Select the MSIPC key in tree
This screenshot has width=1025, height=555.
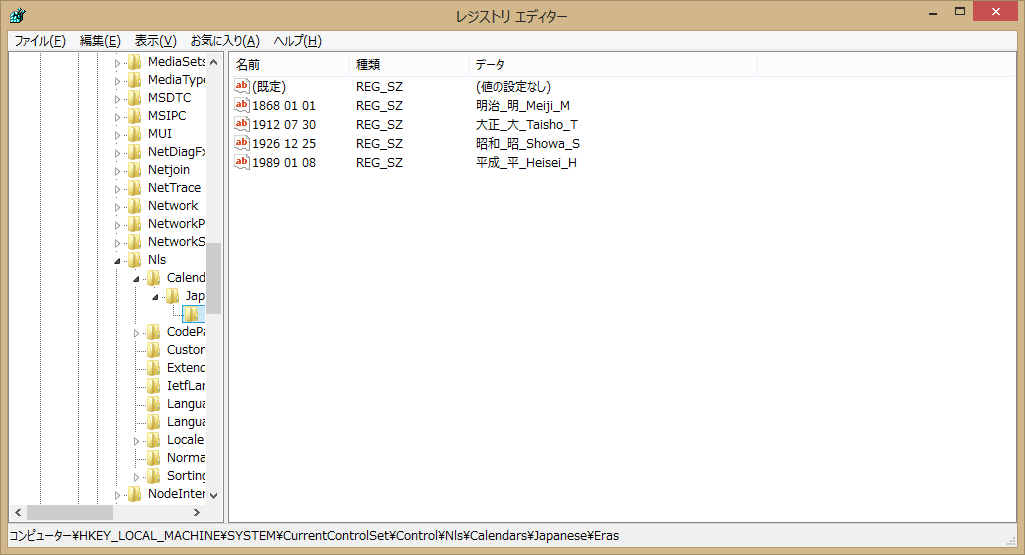point(166,116)
